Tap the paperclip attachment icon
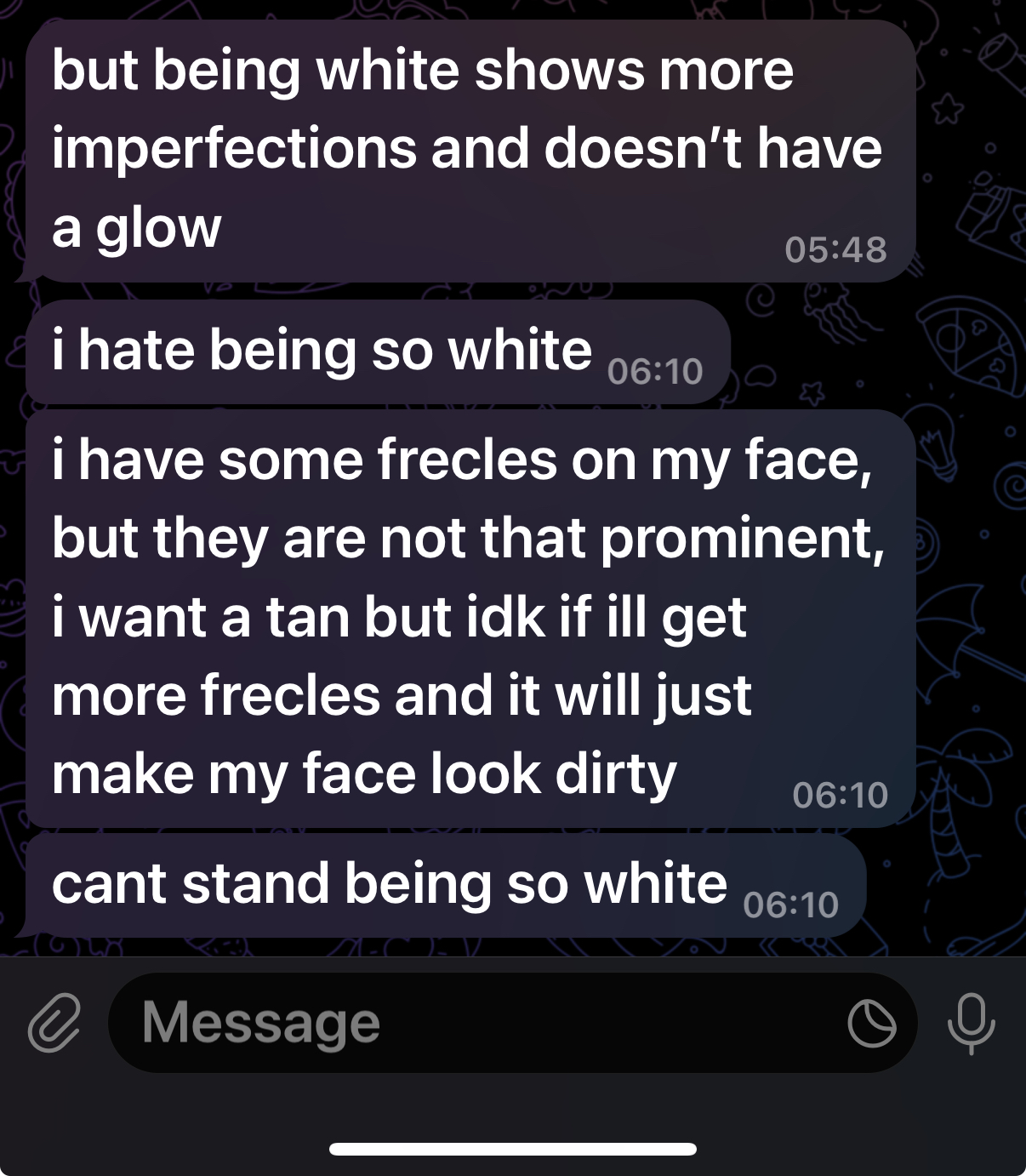Screen dimensions: 1026x1176 [54, 1022]
